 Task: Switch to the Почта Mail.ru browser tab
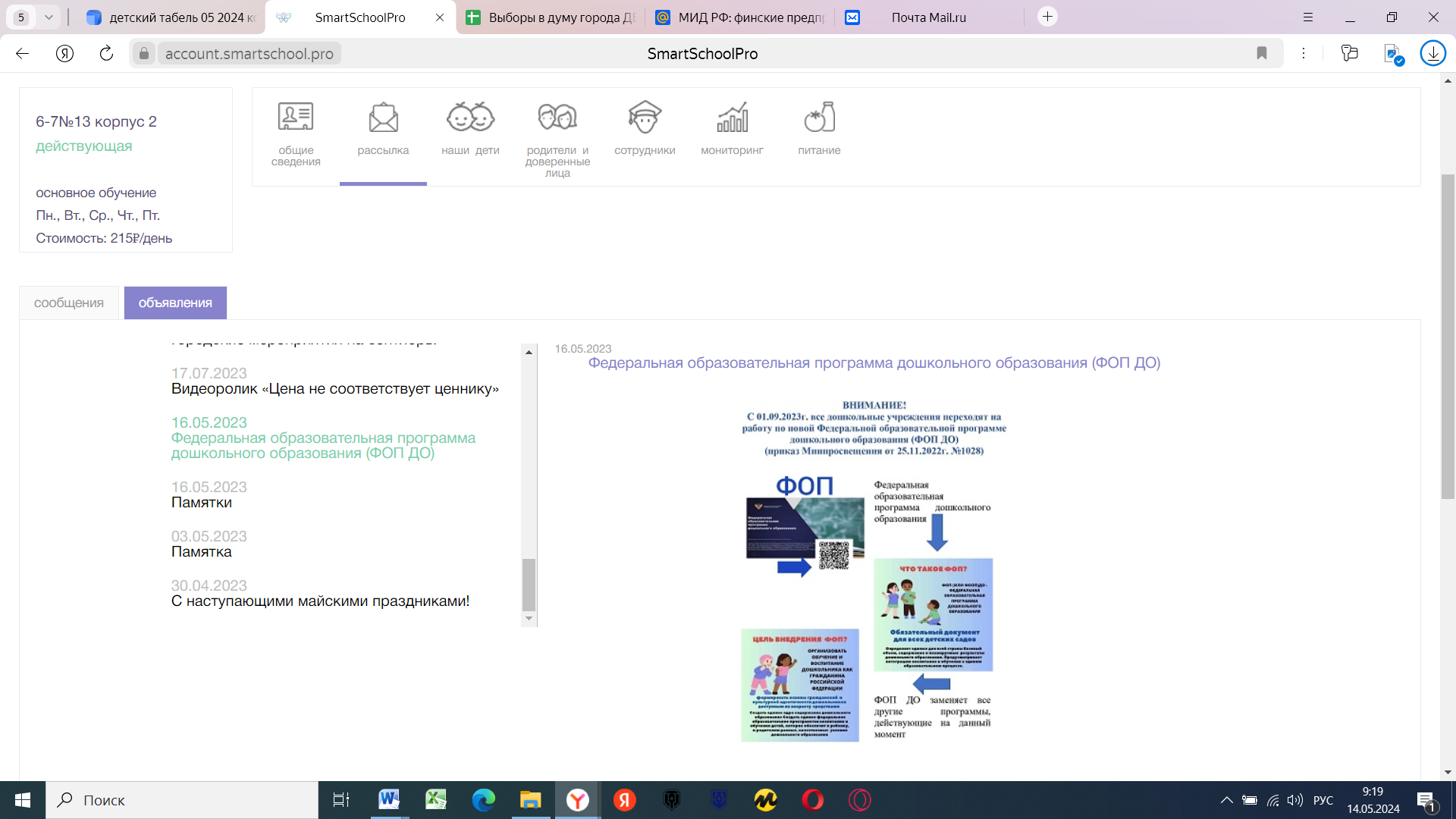[x=928, y=17]
